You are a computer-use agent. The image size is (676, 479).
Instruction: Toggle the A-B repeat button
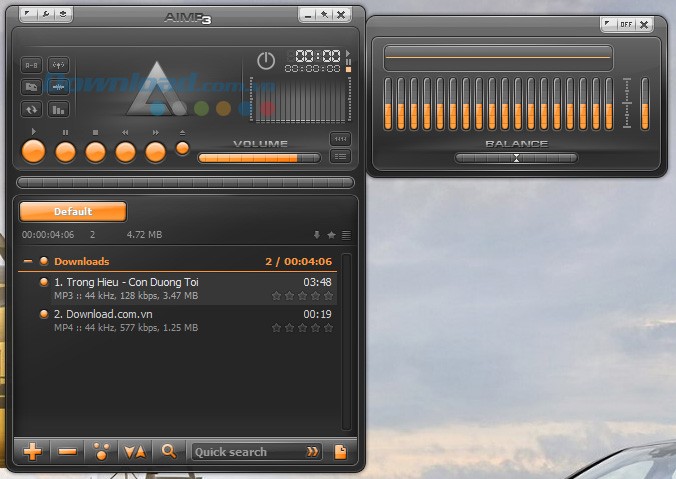click(31, 66)
